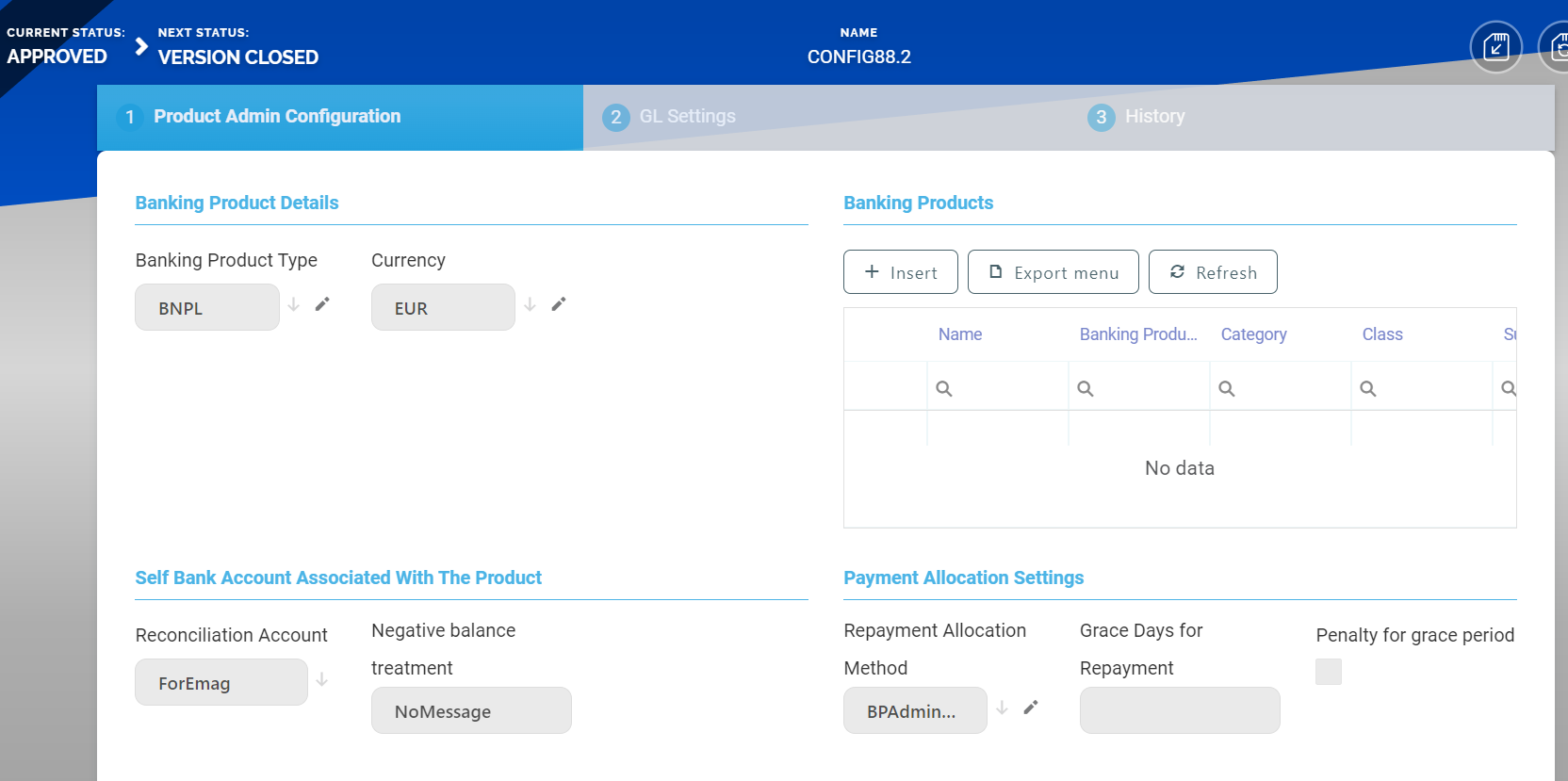Click the edit pencil beside Currency field
The height and width of the screenshot is (781, 1568).
click(x=559, y=304)
